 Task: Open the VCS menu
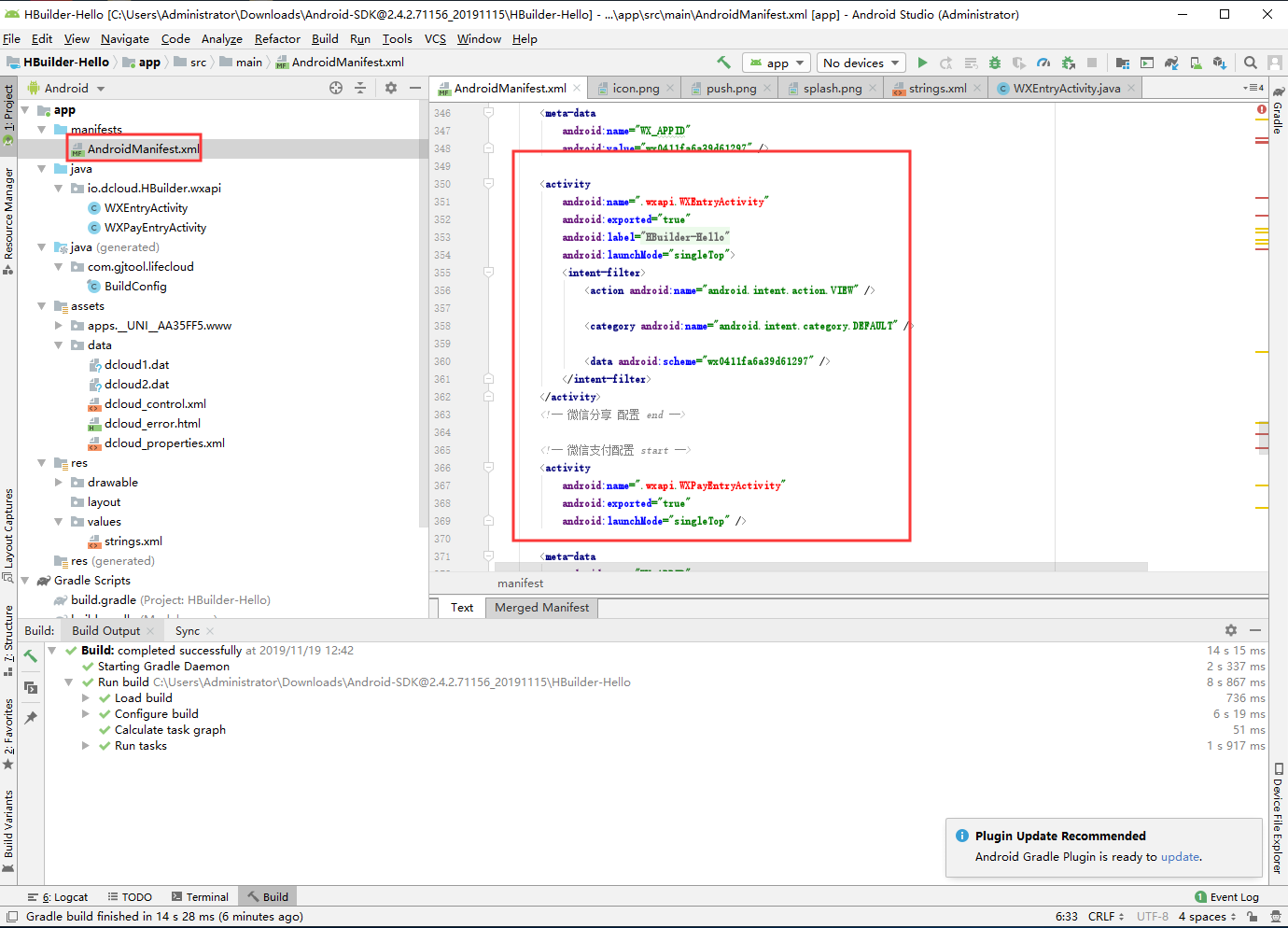tap(435, 39)
